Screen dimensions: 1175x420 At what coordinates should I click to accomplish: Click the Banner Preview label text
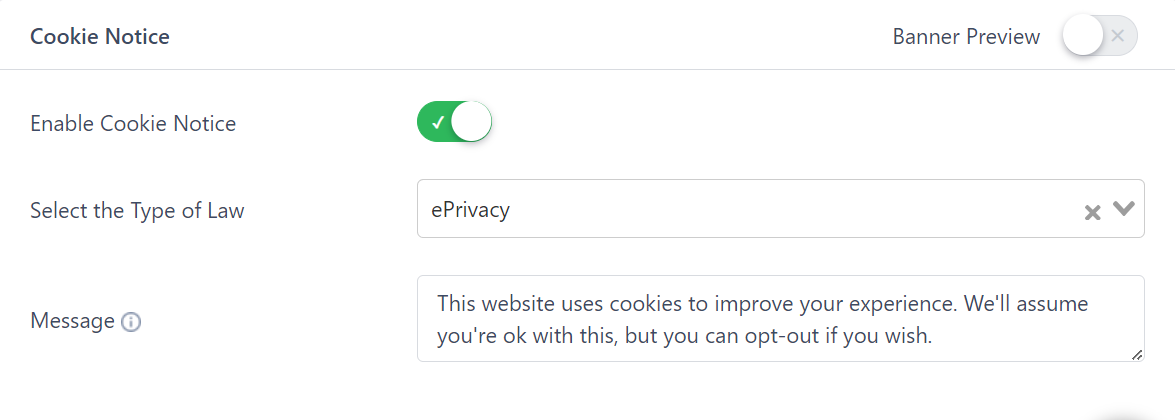[966, 36]
